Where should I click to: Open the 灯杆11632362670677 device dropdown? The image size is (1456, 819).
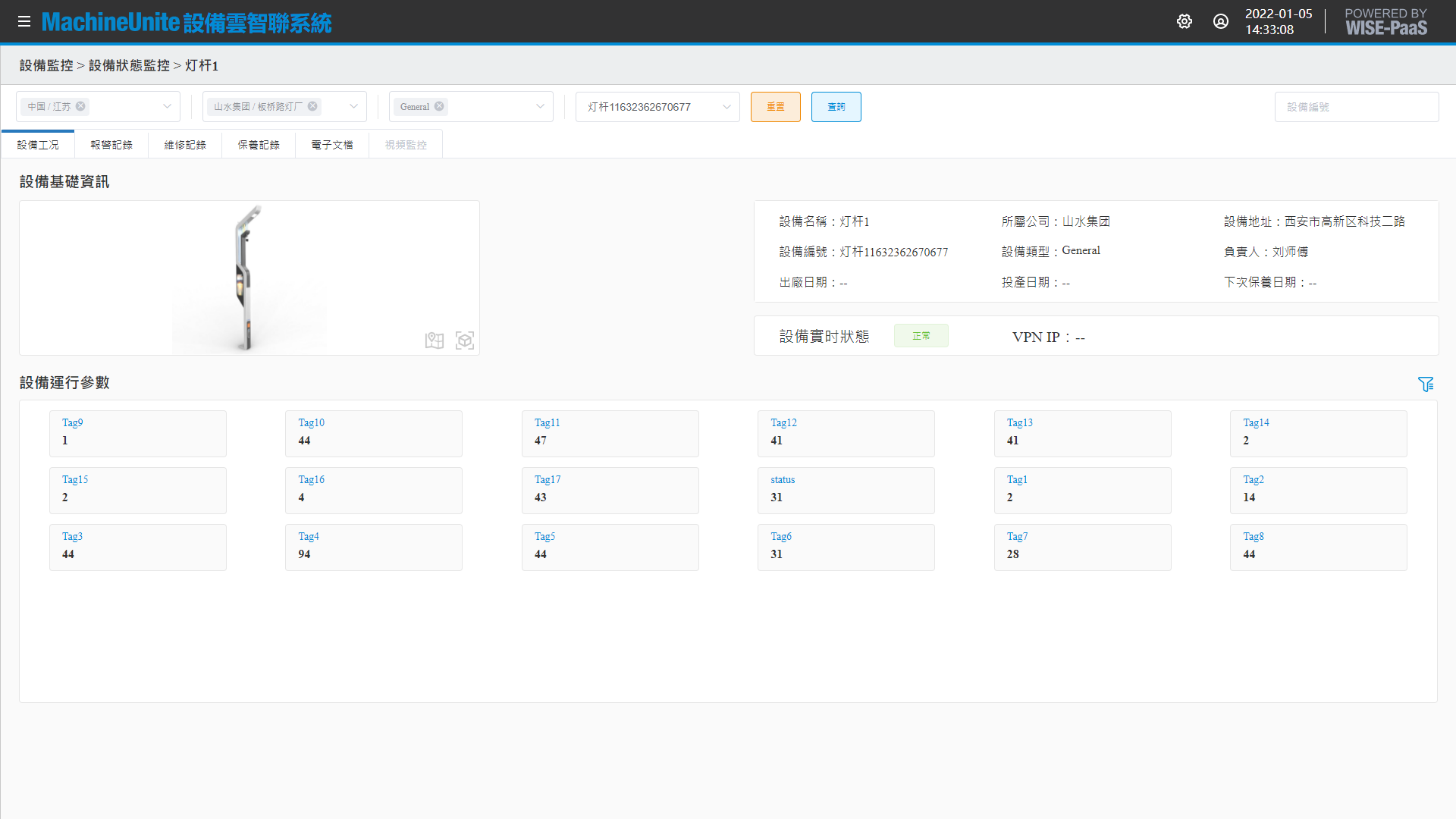pos(657,107)
